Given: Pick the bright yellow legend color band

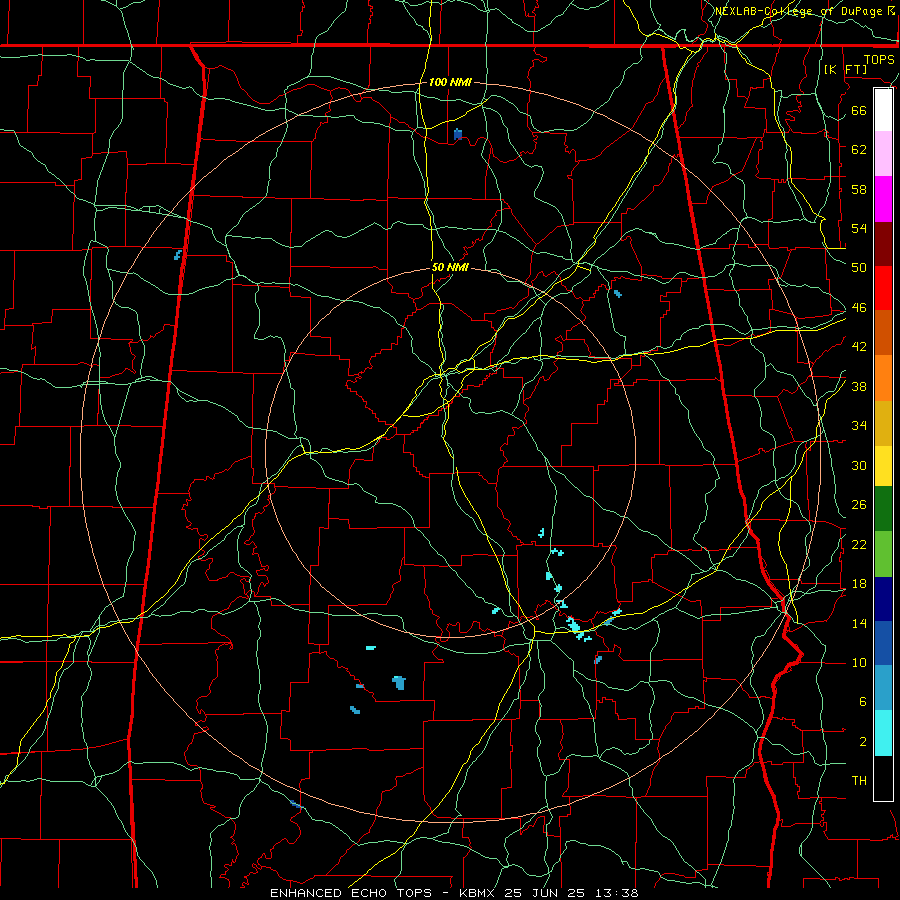Looking at the screenshot, I should 883,466.
